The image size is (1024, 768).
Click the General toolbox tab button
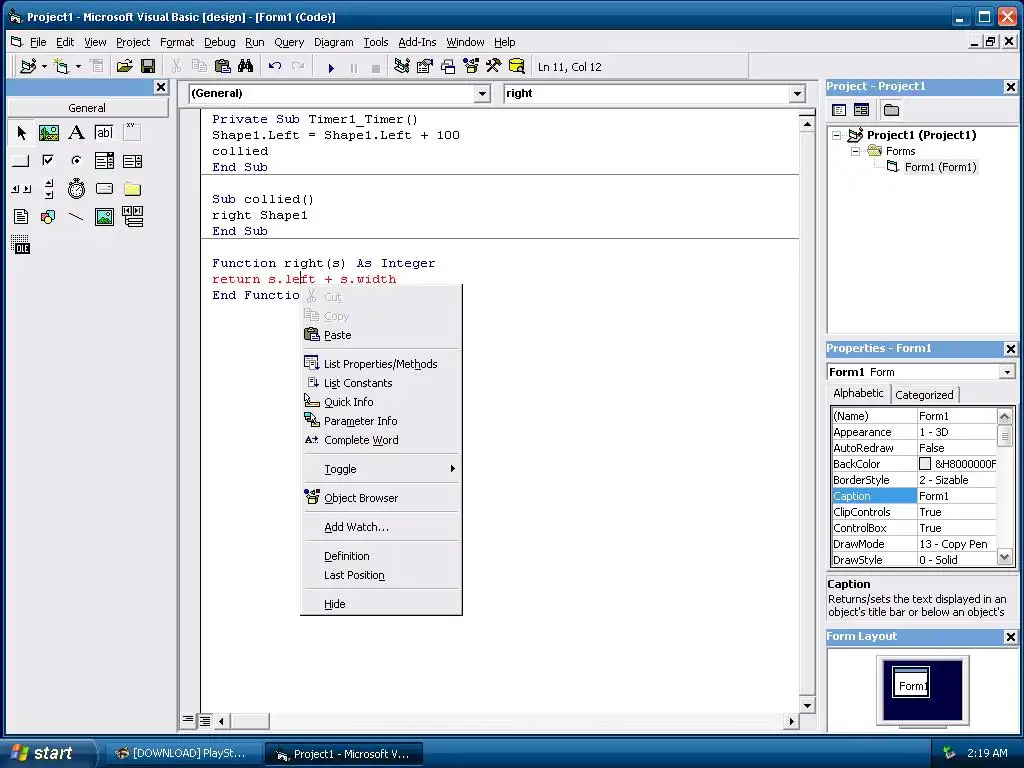pyautogui.click(x=87, y=108)
